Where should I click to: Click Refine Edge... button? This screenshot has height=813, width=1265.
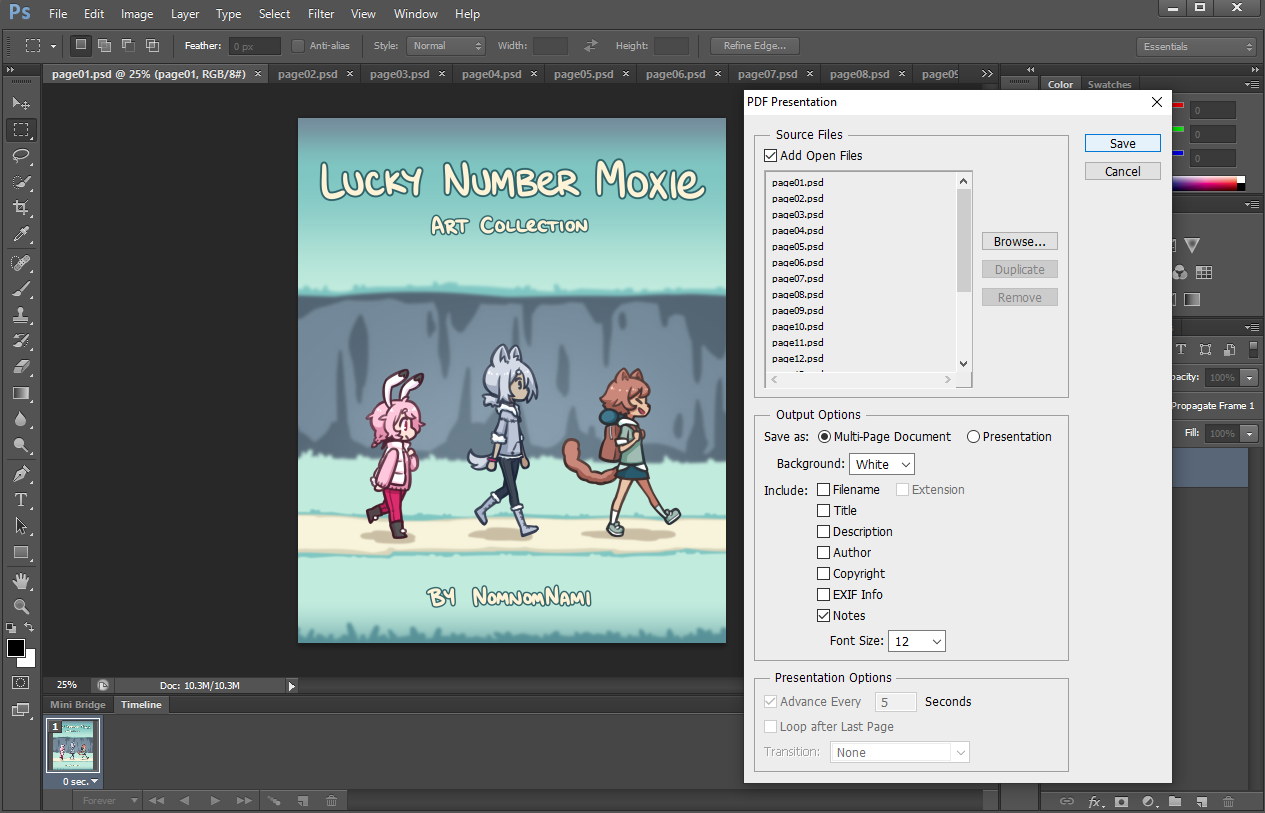pos(755,46)
